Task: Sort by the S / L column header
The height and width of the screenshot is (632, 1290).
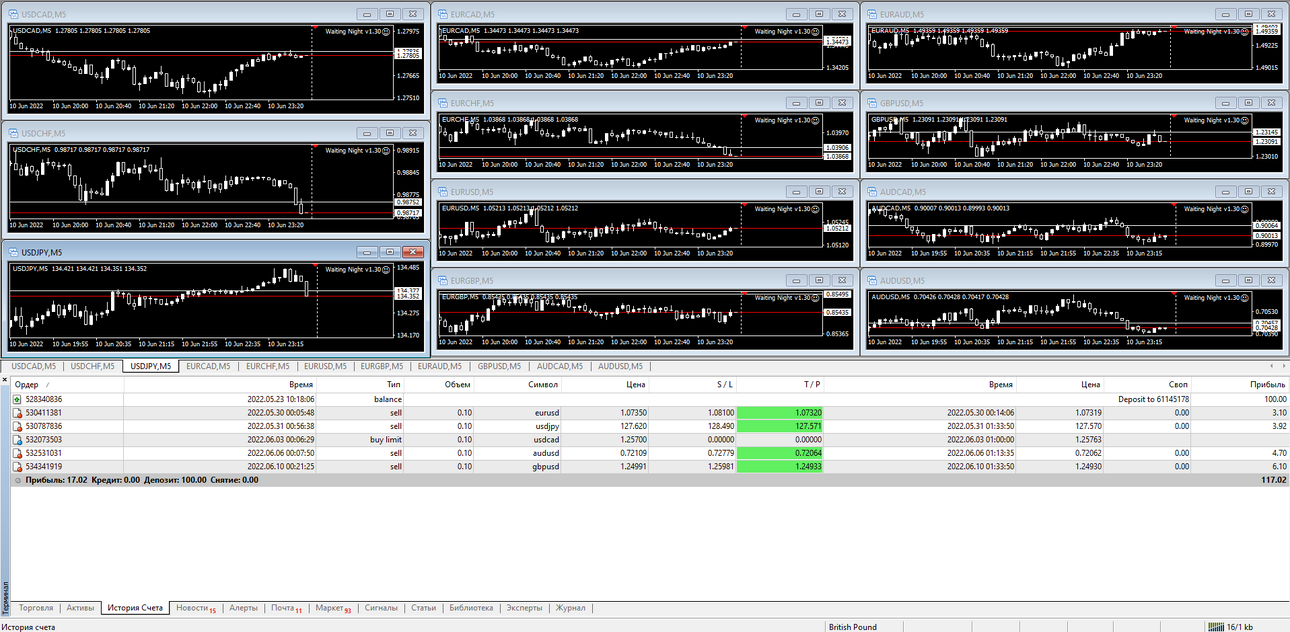Action: pos(692,384)
